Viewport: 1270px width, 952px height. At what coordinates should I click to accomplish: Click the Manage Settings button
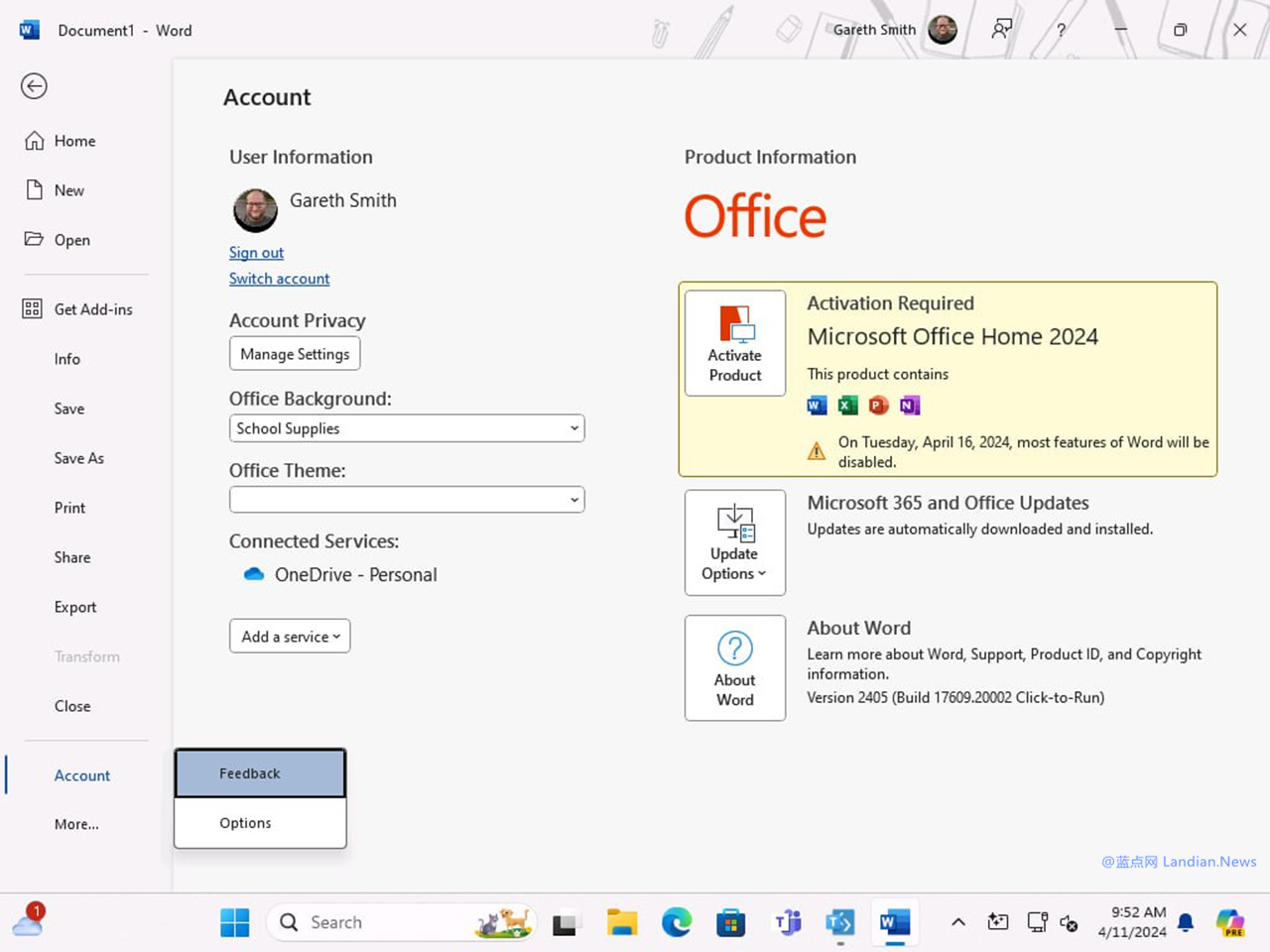(295, 354)
